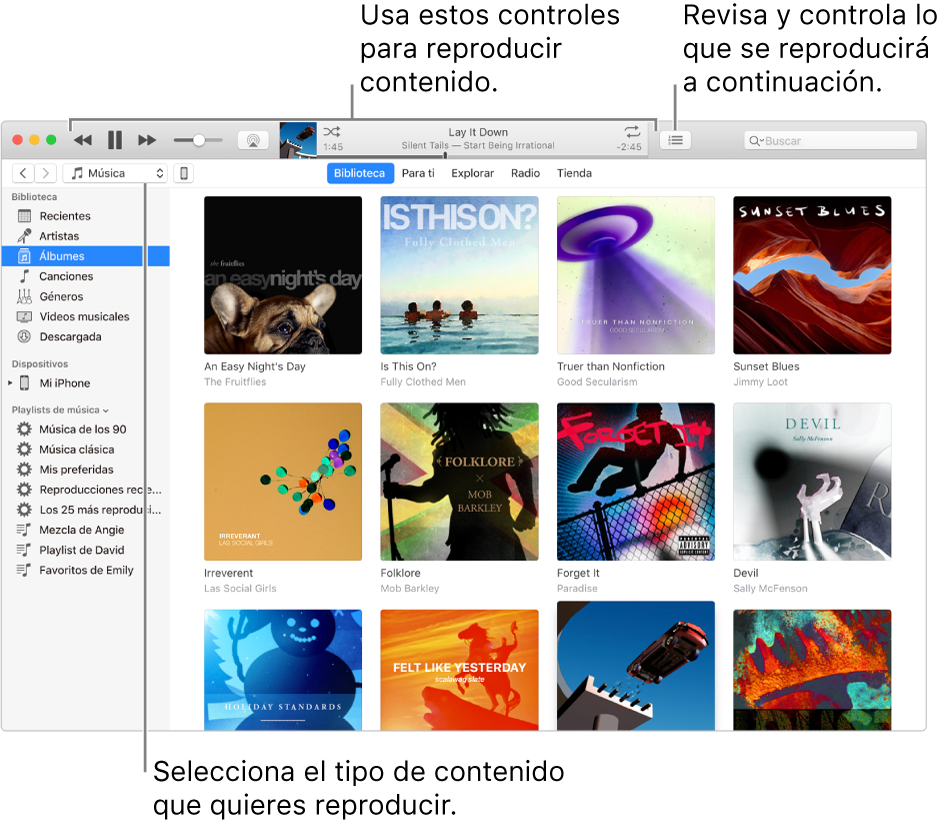Image resolution: width=947 pixels, height=825 pixels.
Task: Click the playback progress bar
Action: (x=482, y=156)
